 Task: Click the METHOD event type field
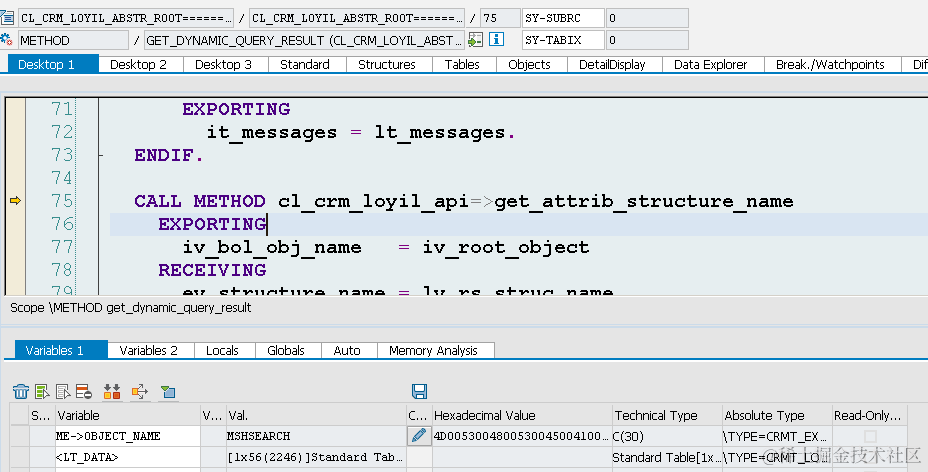point(73,40)
